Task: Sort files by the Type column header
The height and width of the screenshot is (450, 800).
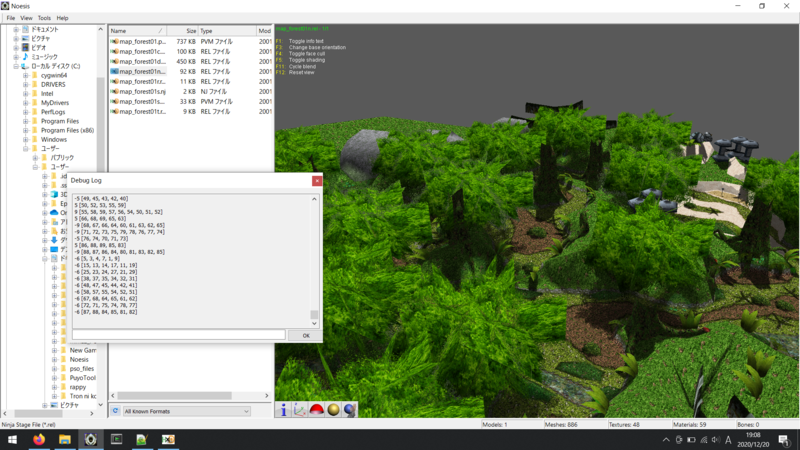Action: coord(227,31)
